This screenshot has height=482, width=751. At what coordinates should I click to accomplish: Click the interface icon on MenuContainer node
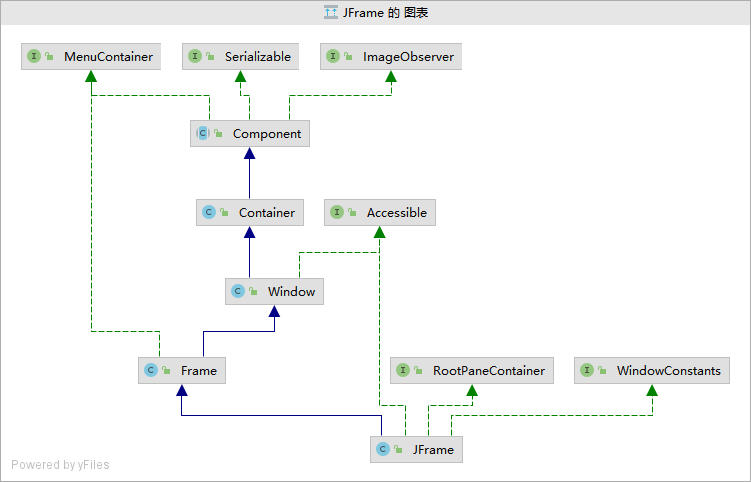tap(34, 57)
